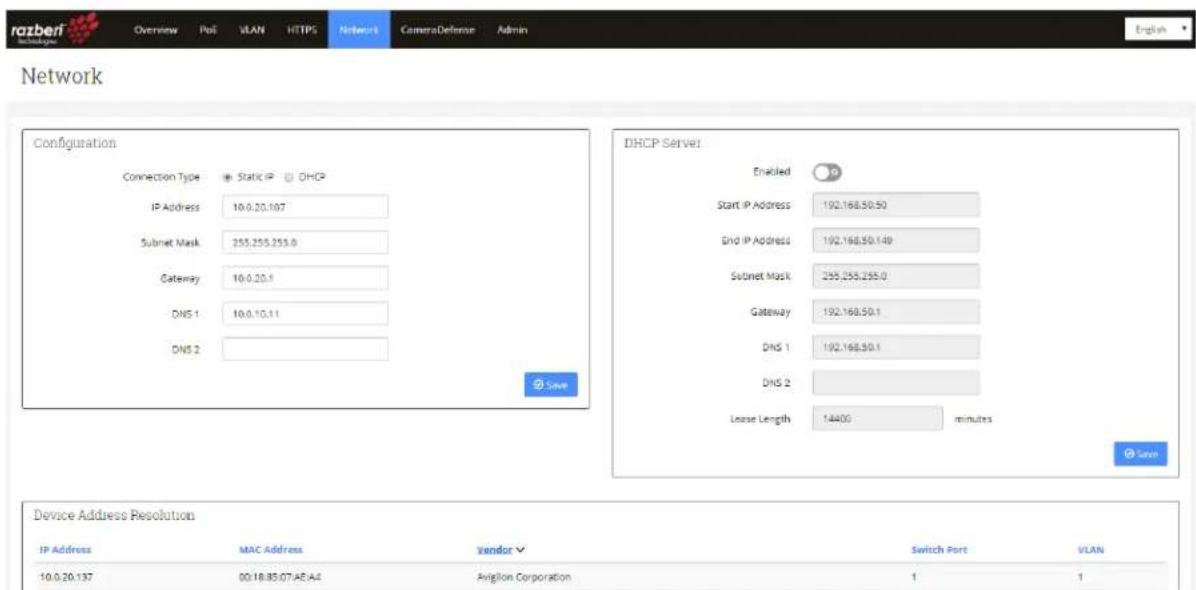1196x590 pixels.
Task: Click the Configuration Gateway field
Action: (x=305, y=278)
